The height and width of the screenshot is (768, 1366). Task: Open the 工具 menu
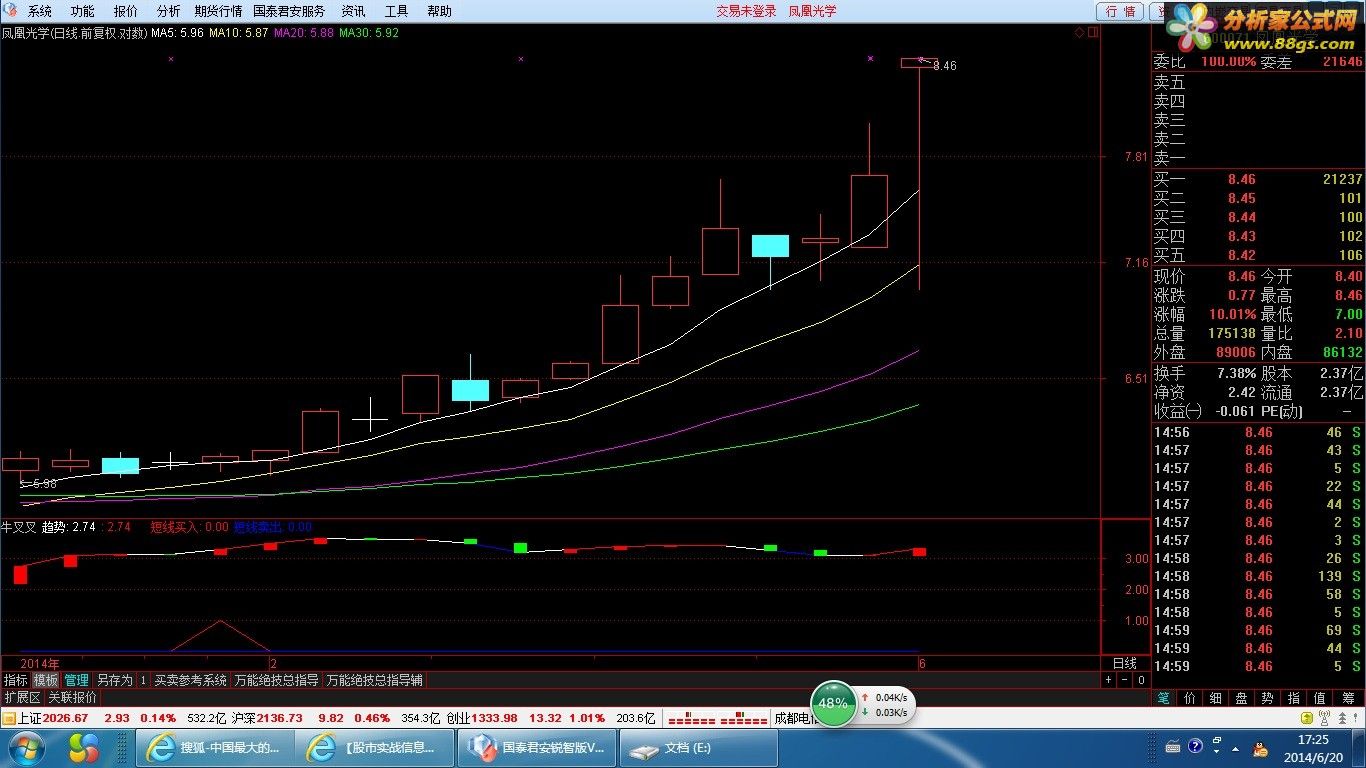[x=397, y=11]
